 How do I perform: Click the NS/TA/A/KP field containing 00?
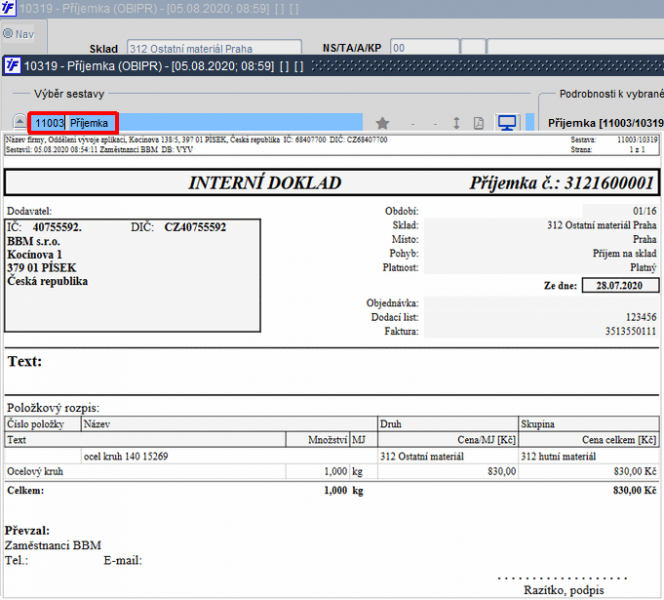click(425, 47)
